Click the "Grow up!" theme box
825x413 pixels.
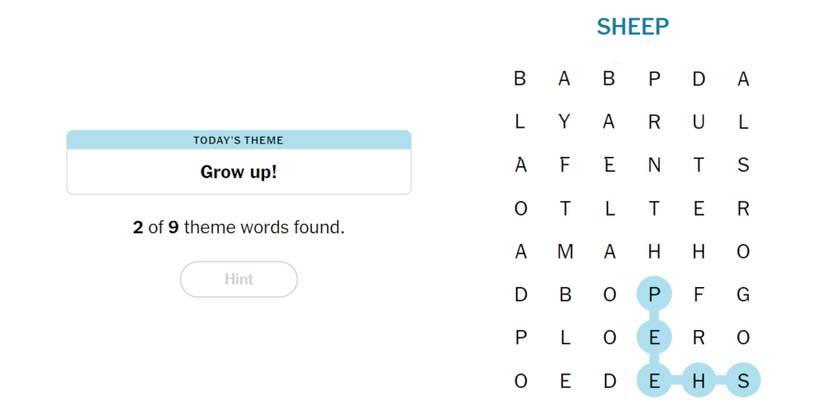(239, 171)
